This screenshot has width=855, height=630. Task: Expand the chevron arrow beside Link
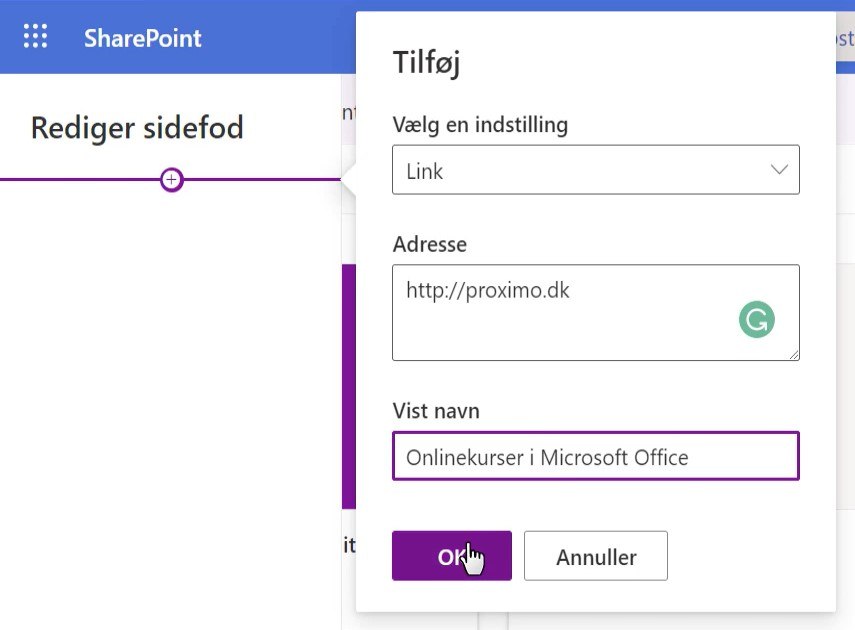pos(779,170)
